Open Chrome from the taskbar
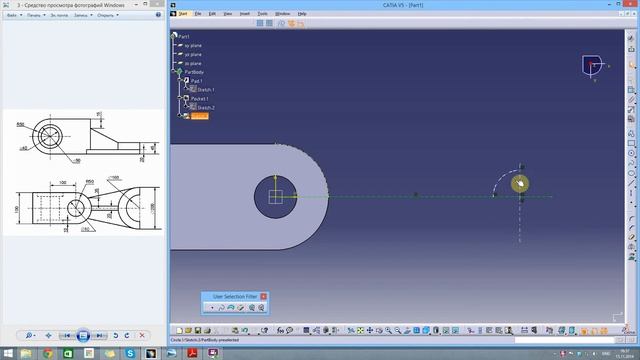 [x=48, y=353]
